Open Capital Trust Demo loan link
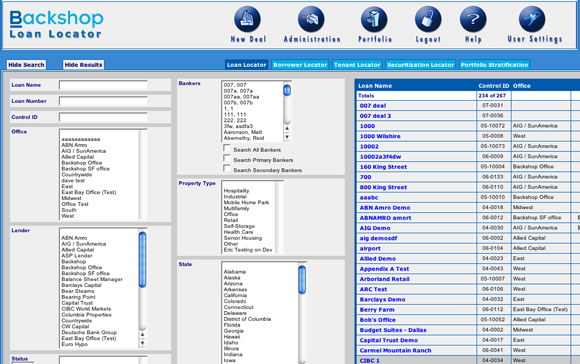Image resolution: width=580 pixels, height=364 pixels. point(389,340)
